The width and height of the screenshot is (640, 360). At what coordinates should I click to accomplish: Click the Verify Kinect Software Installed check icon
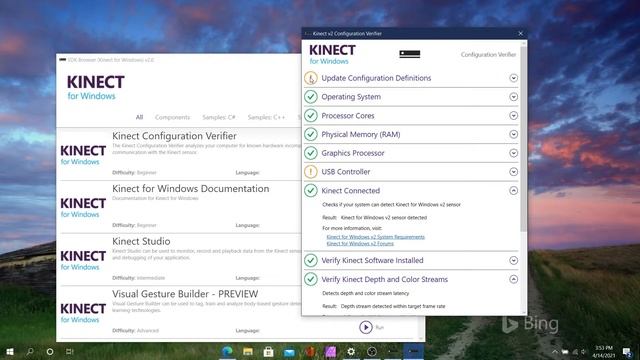(x=311, y=260)
